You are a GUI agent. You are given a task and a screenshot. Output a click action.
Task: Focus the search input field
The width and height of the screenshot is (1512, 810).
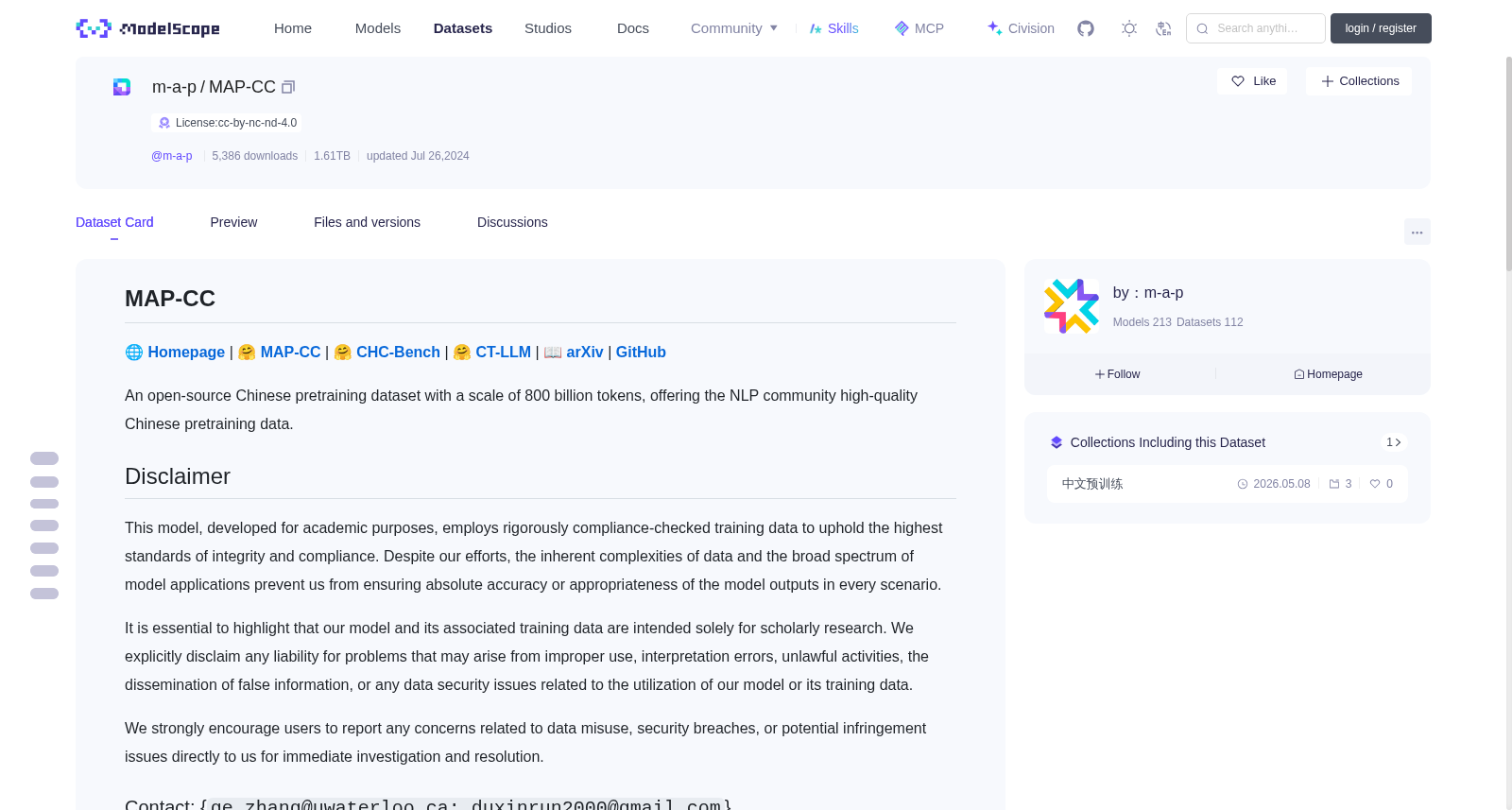[x=1256, y=28]
